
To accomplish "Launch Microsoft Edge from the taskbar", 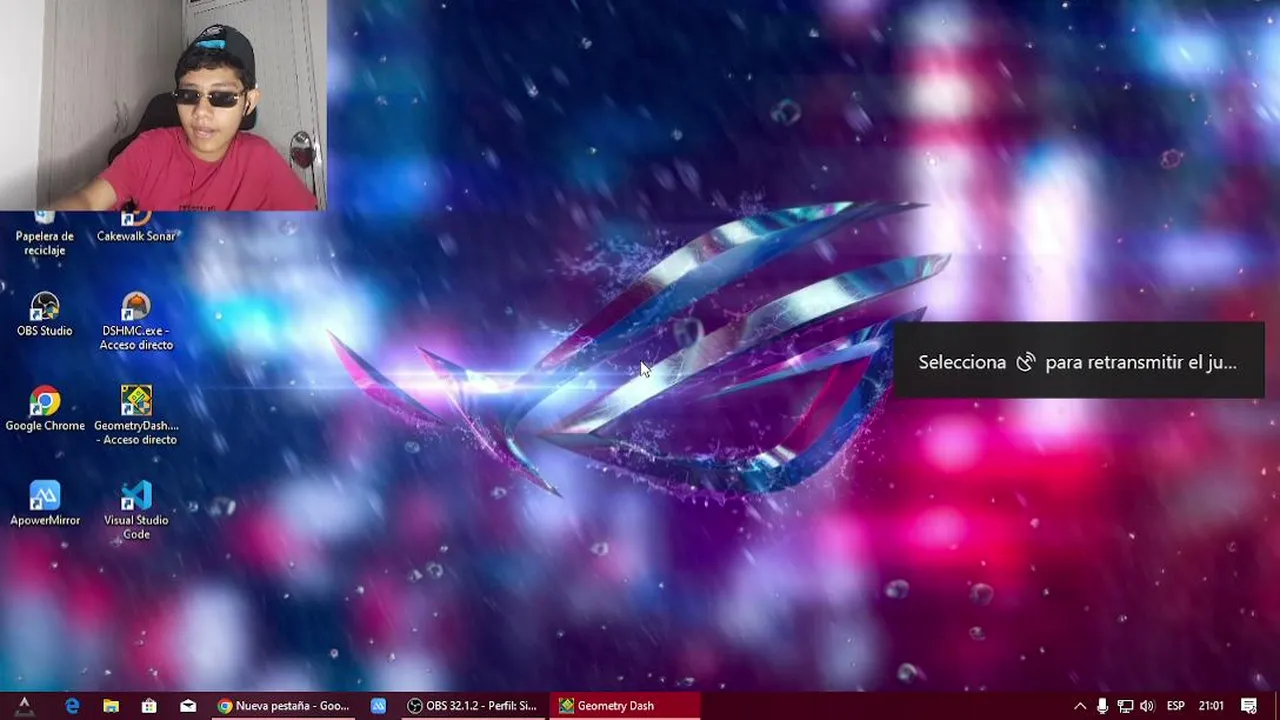I will click(72, 706).
